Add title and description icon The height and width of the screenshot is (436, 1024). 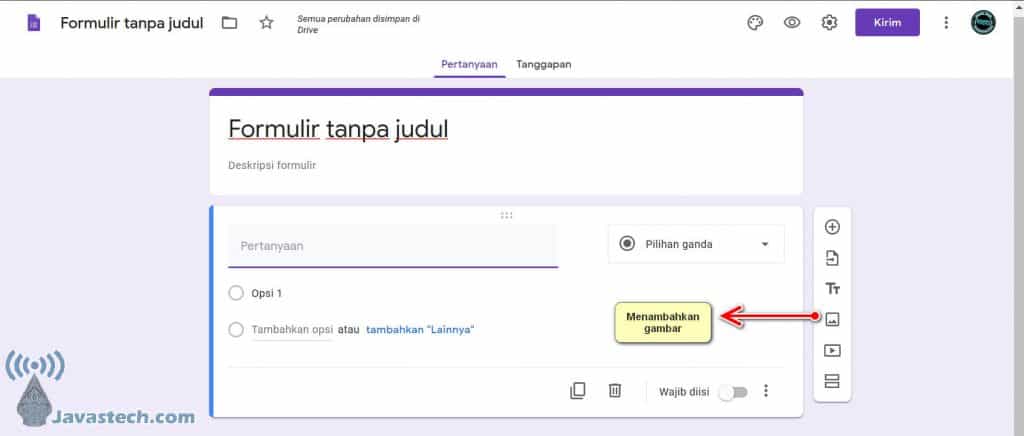click(x=832, y=288)
